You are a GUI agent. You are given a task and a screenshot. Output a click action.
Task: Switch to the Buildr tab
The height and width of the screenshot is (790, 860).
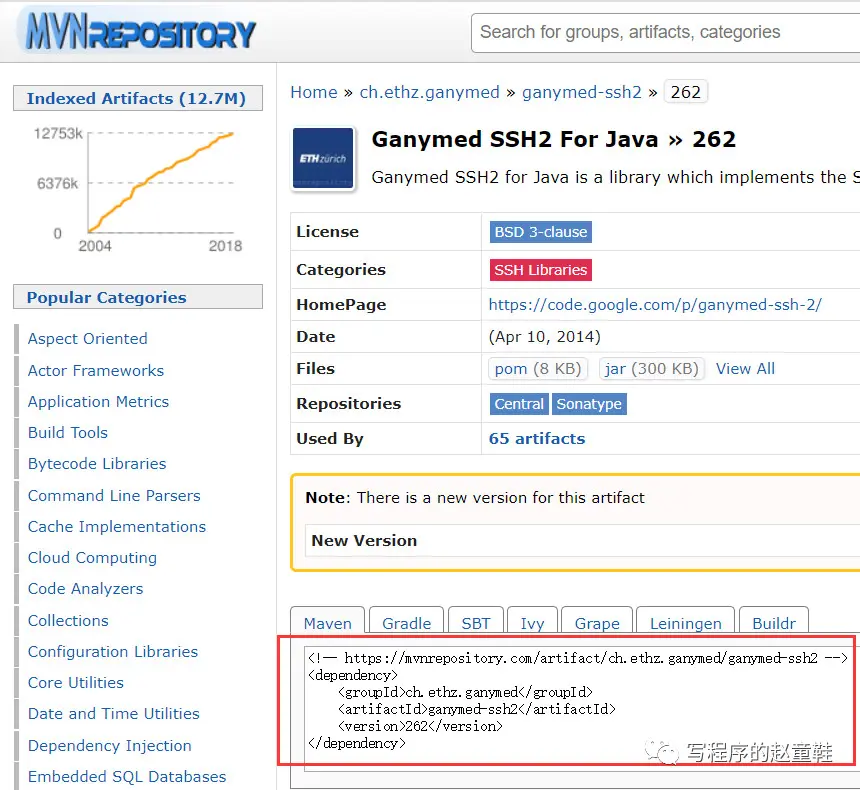point(774,623)
